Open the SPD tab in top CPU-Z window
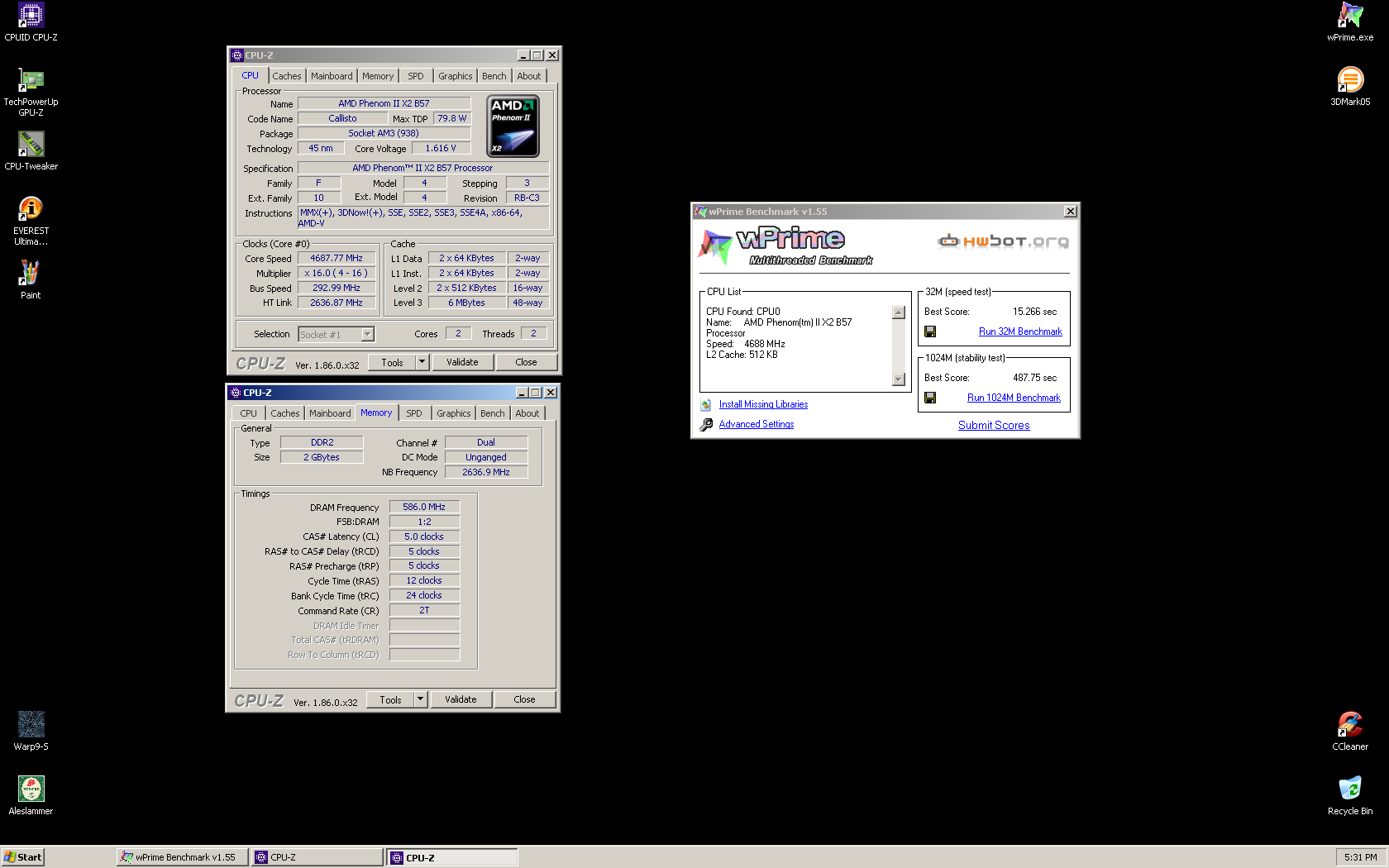 pyautogui.click(x=416, y=76)
